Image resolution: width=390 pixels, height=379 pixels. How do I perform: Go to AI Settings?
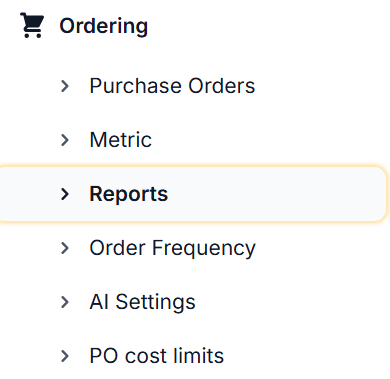[x=142, y=303]
